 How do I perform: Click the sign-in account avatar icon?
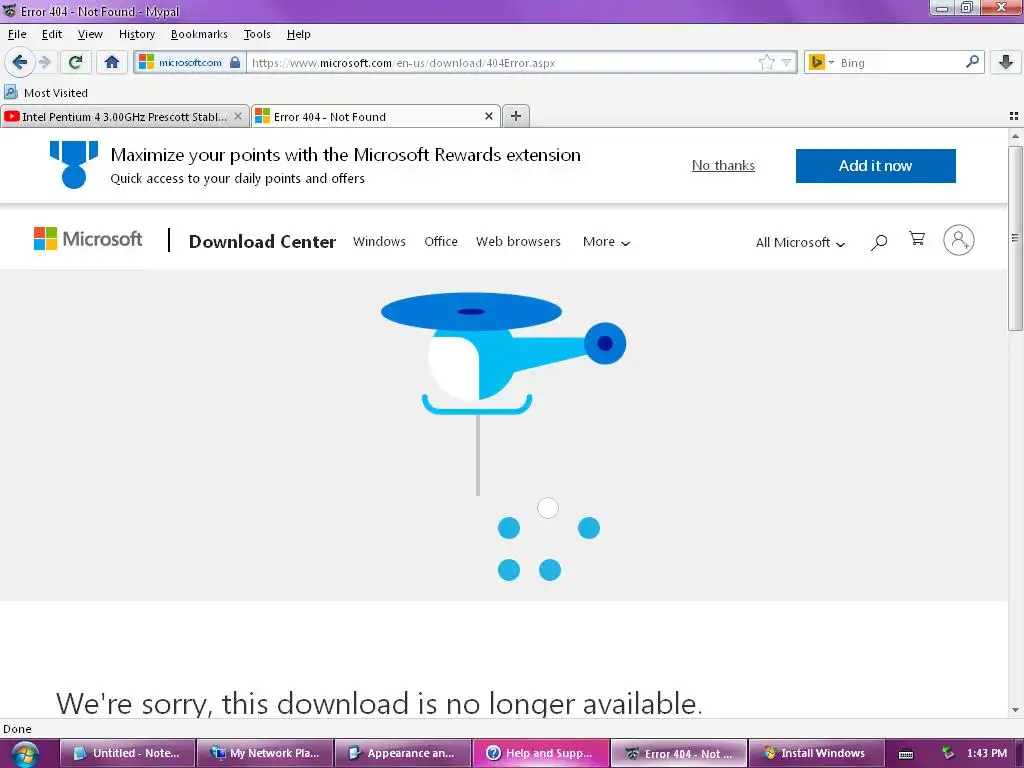[959, 240]
